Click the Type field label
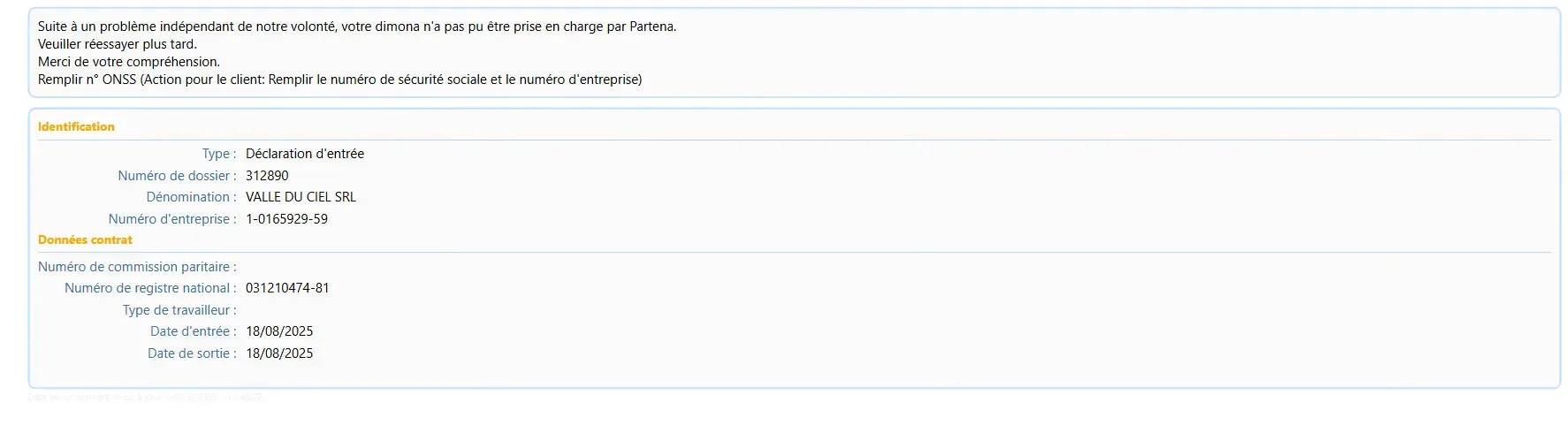The width and height of the screenshot is (1568, 433). point(218,154)
